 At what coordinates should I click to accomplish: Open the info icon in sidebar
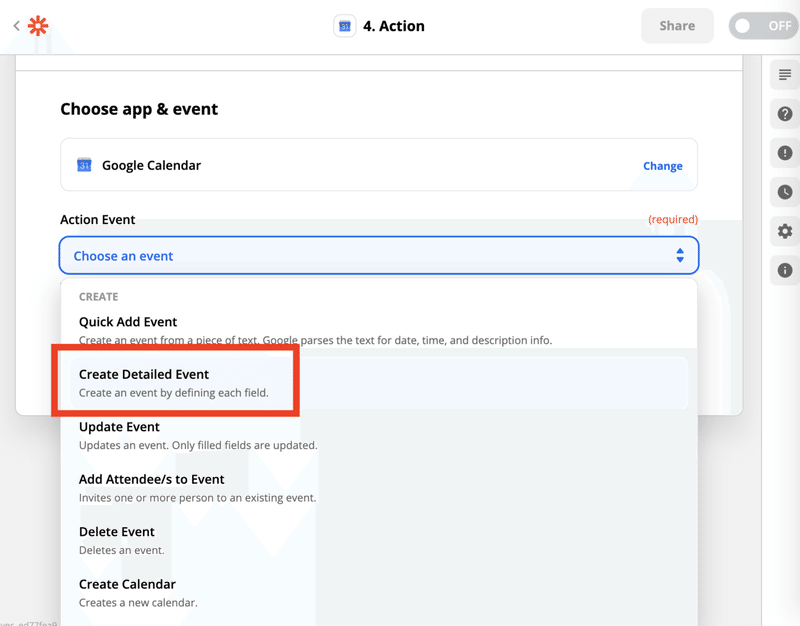point(785,270)
